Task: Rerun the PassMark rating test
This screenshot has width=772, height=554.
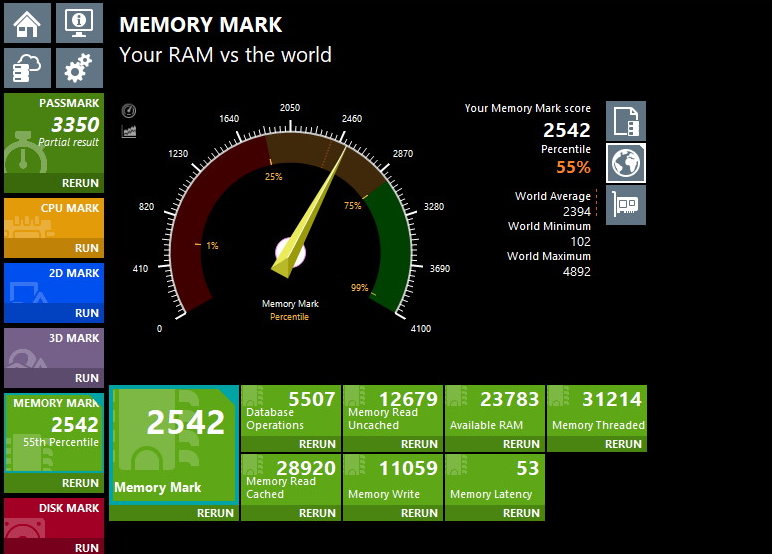Action: (54, 183)
